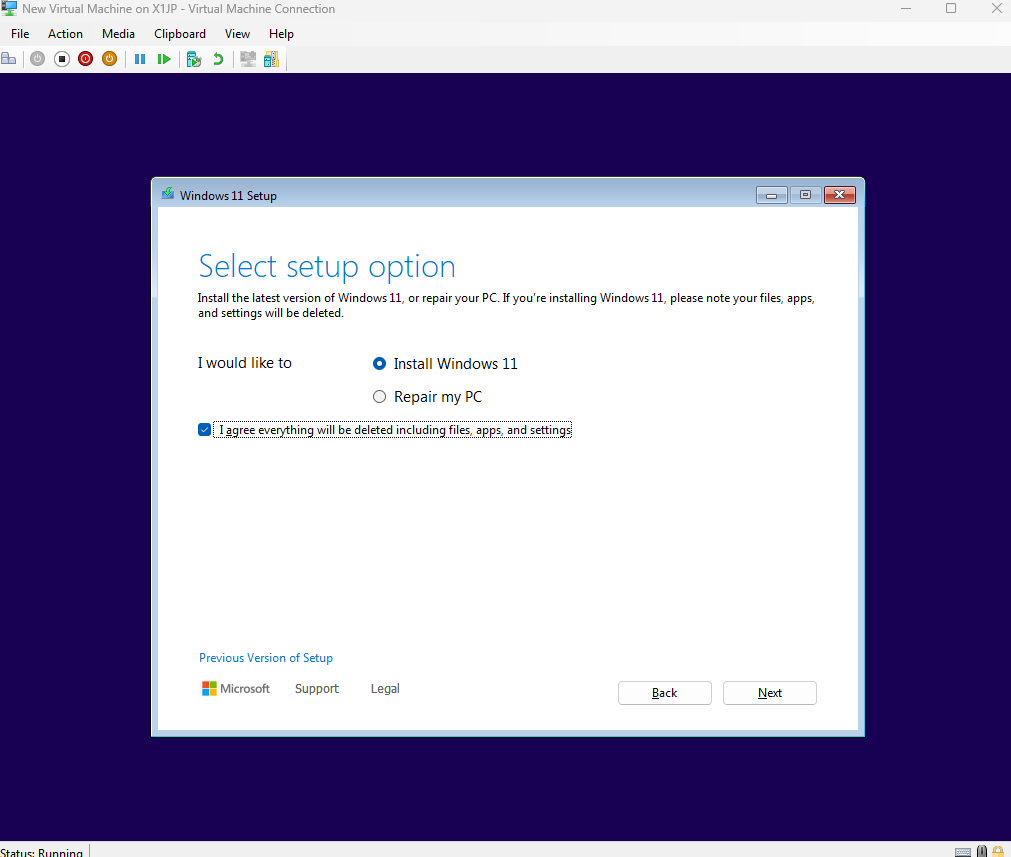This screenshot has height=857, width=1011.
Task: Toggle the agree everything will be deleted checkbox
Action: [205, 430]
